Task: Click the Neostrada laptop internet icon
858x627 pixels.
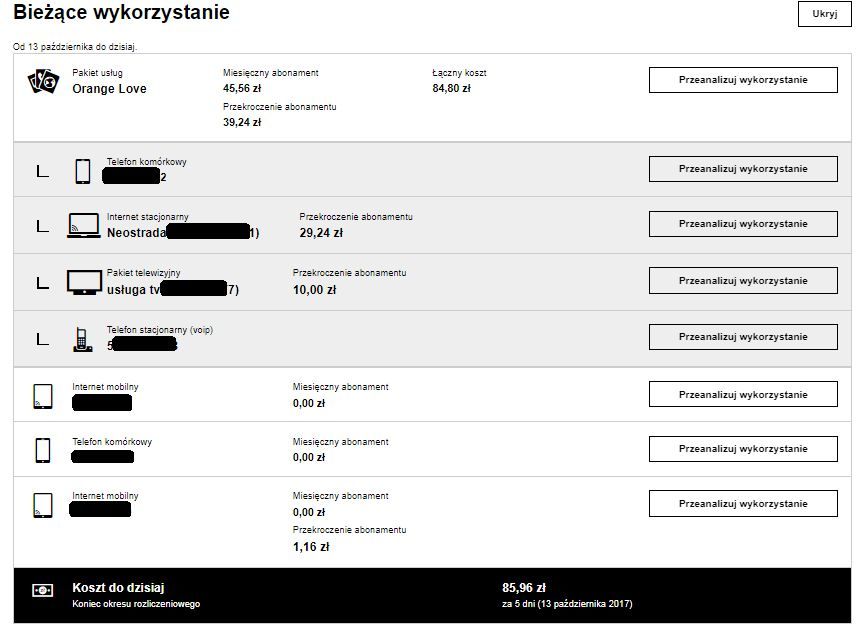Action: [x=84, y=226]
